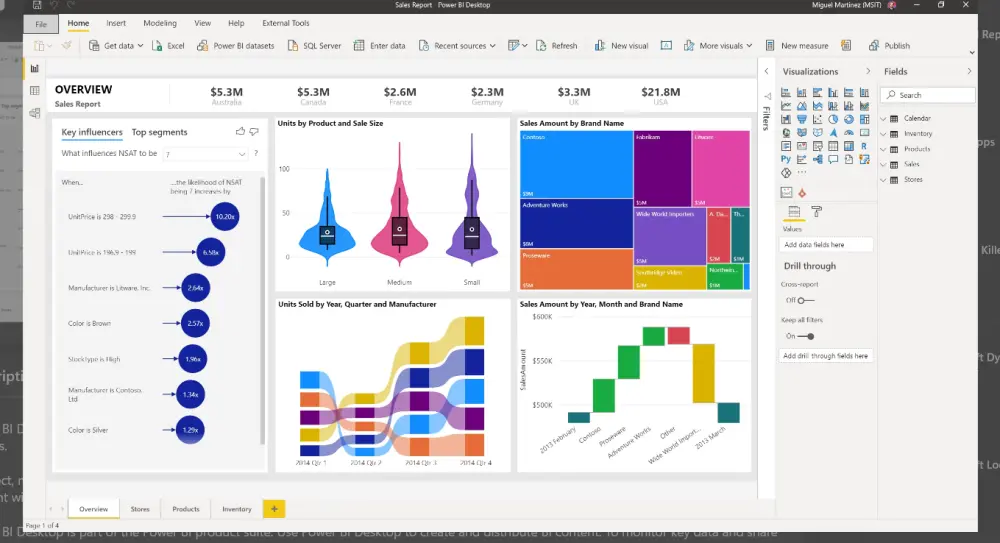
Task: Import data using Excel button
Action: [x=168, y=45]
